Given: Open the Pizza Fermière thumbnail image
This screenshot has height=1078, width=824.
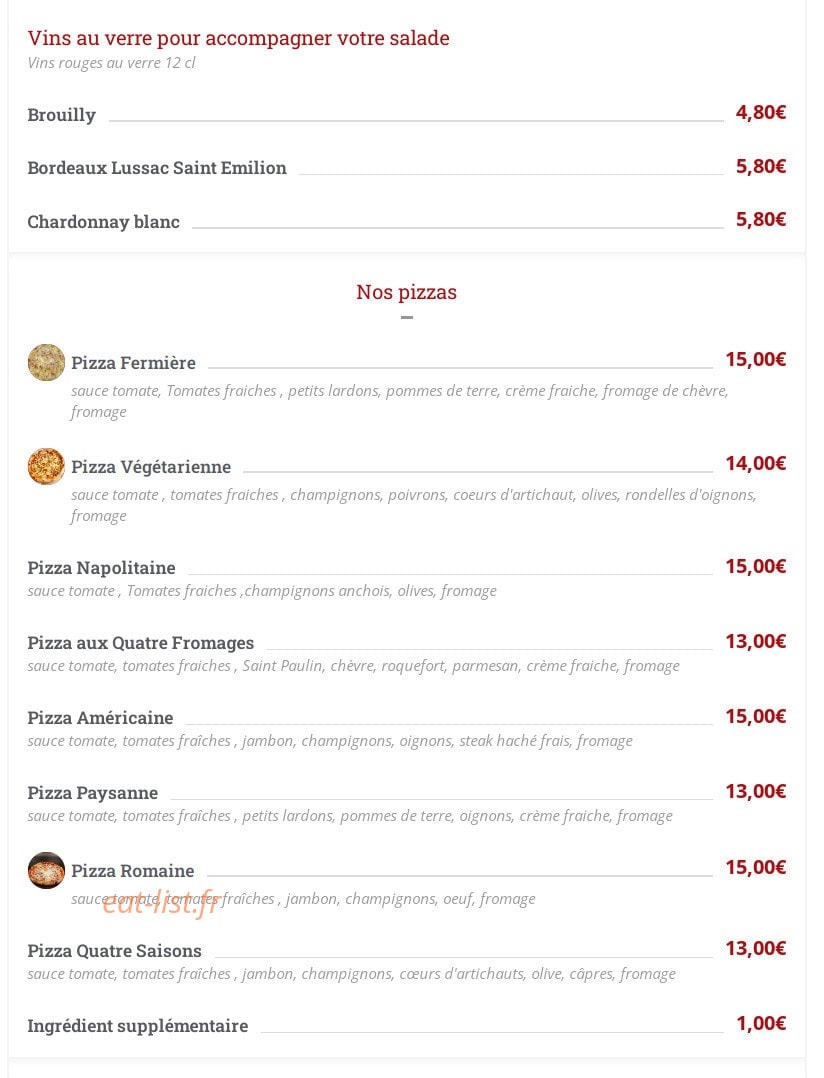Looking at the screenshot, I should [x=46, y=362].
